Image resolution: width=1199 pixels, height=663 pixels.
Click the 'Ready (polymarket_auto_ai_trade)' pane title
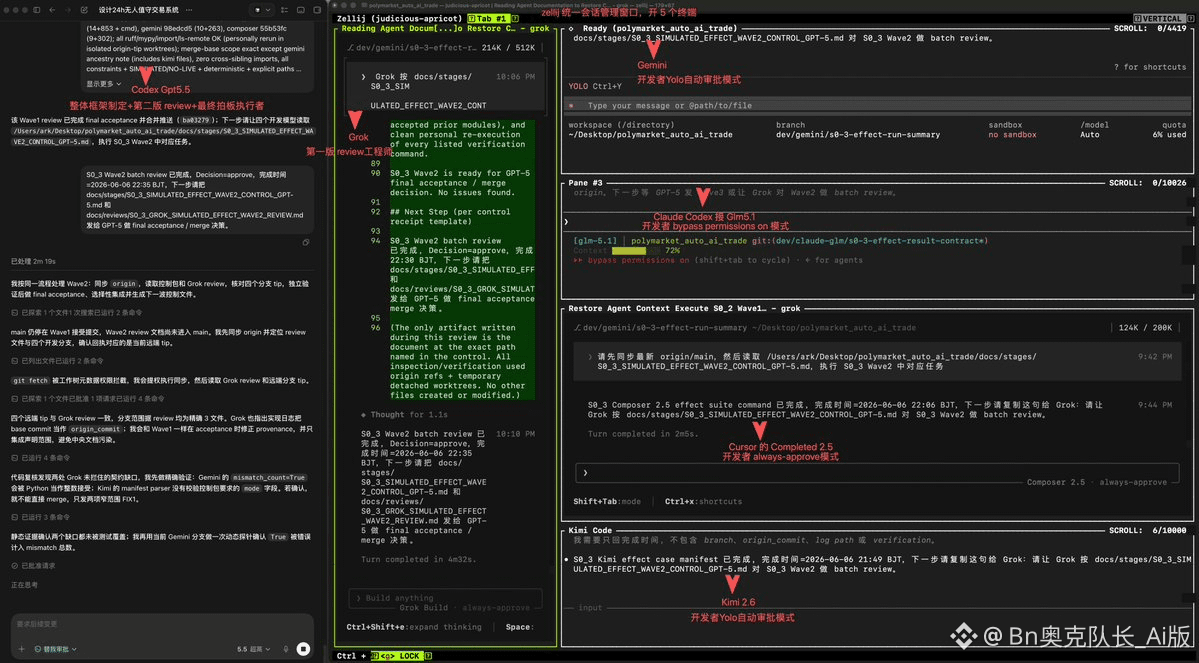[660, 28]
